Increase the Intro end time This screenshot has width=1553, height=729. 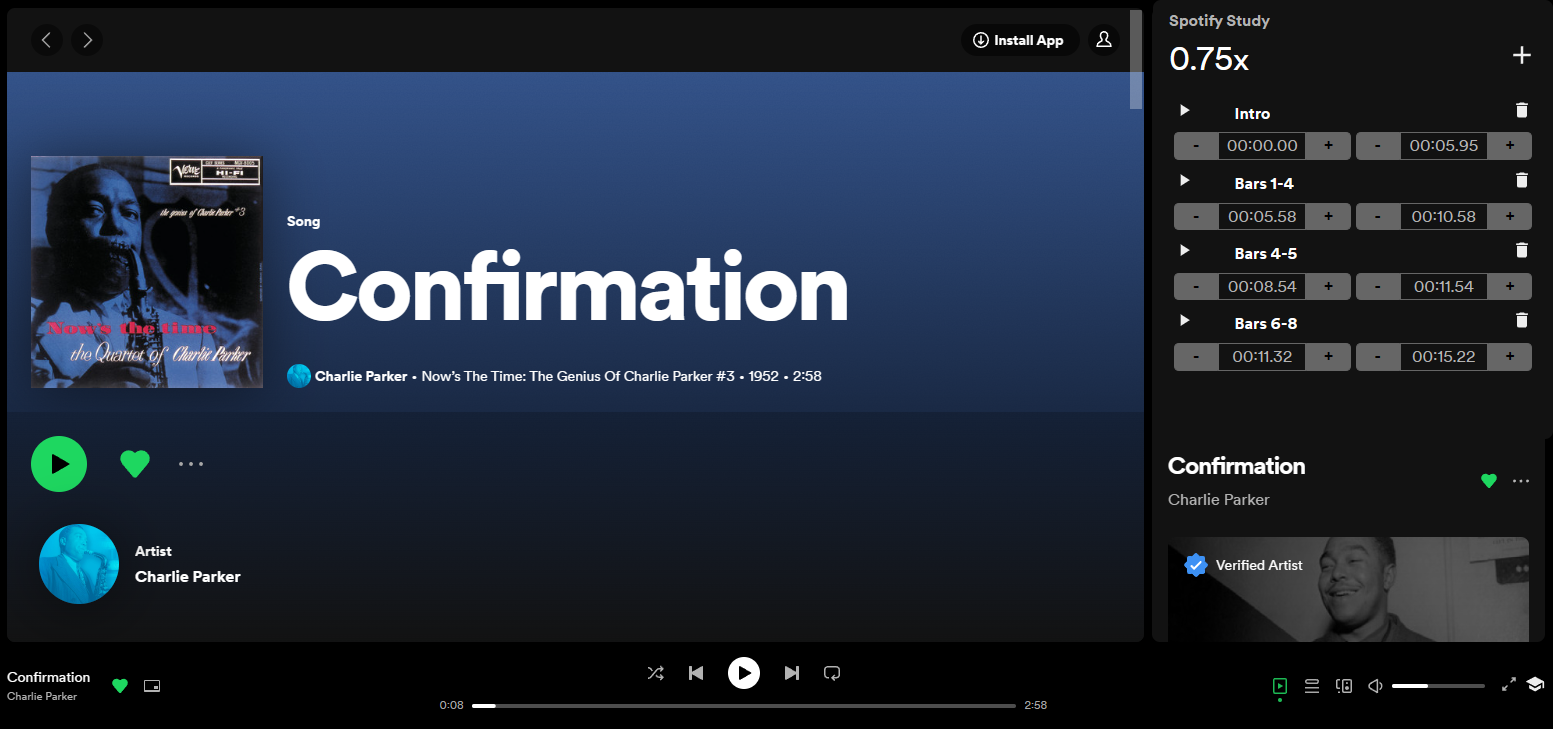pyautogui.click(x=1510, y=146)
